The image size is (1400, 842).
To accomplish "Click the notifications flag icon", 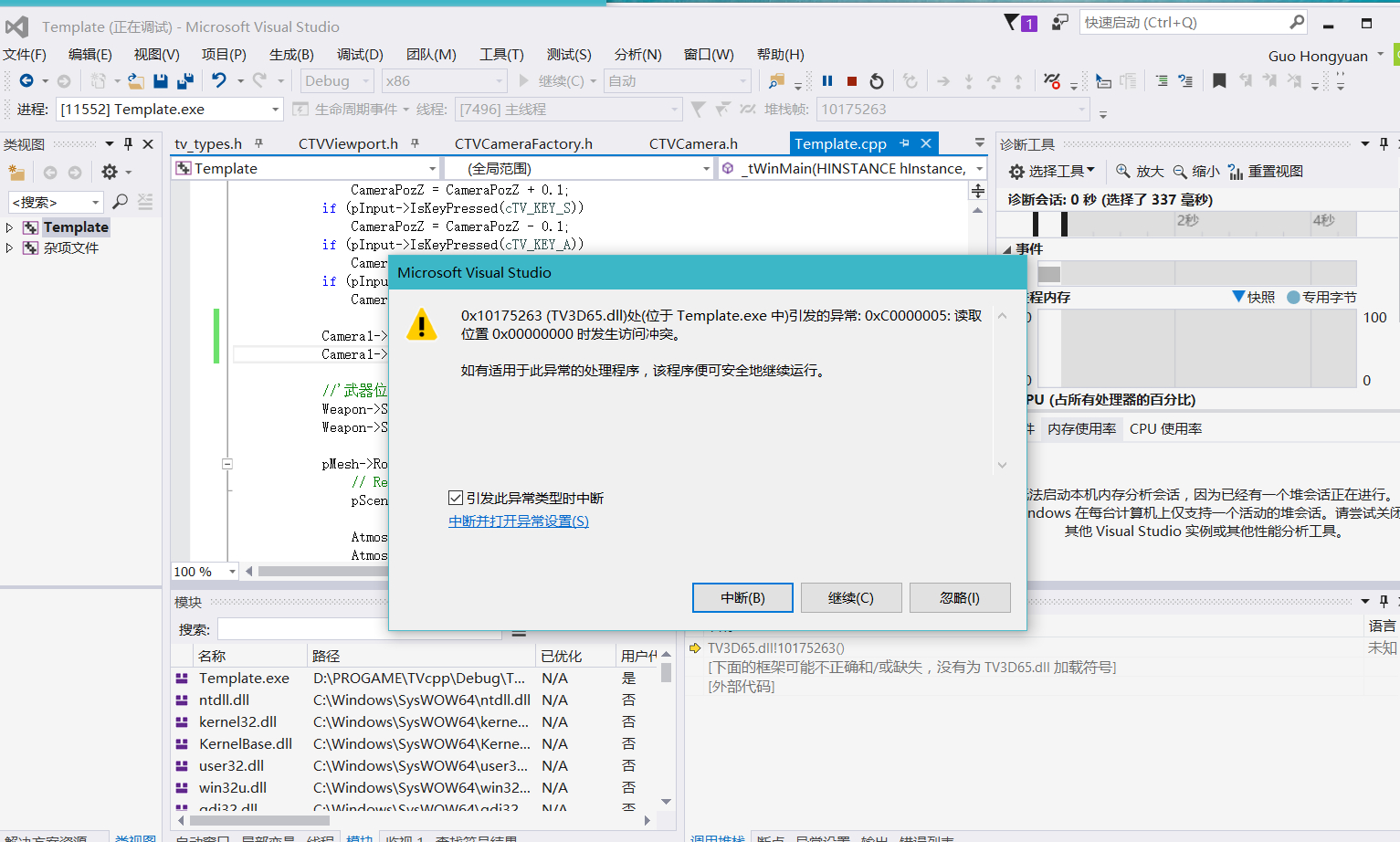I will pyautogui.click(x=1012, y=22).
